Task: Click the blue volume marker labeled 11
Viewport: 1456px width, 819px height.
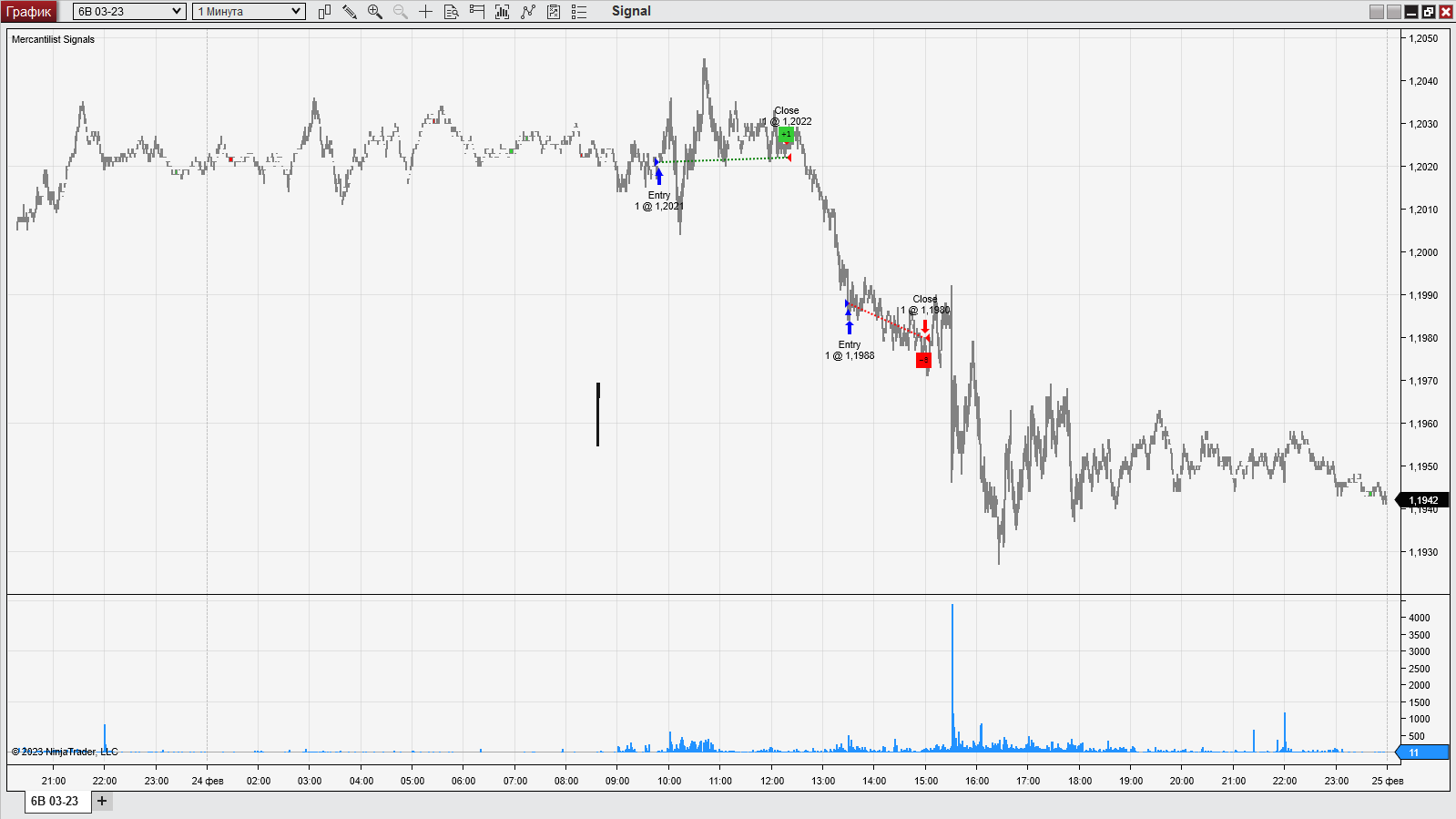Action: click(1422, 752)
